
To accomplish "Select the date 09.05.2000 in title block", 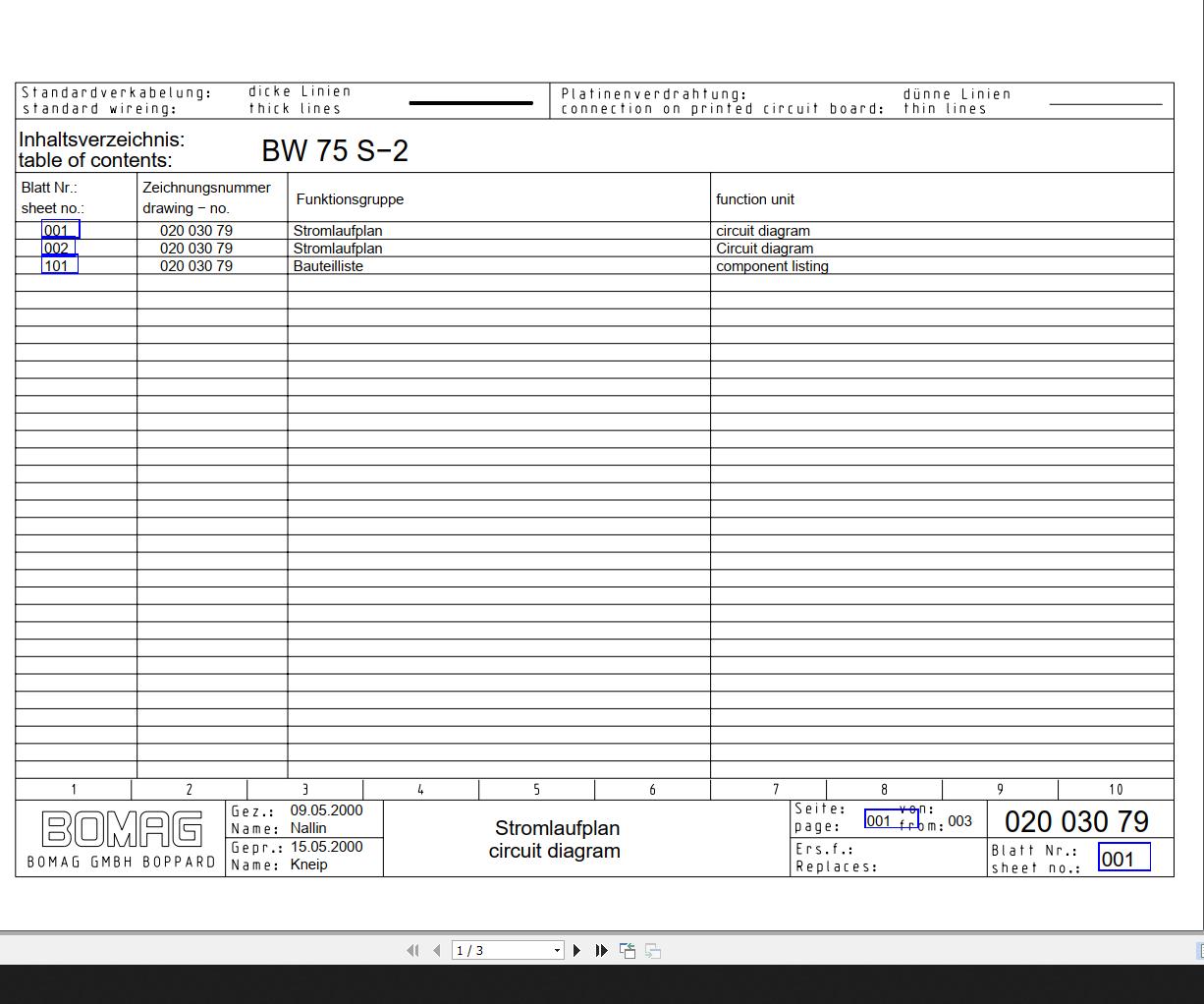I will point(326,810).
